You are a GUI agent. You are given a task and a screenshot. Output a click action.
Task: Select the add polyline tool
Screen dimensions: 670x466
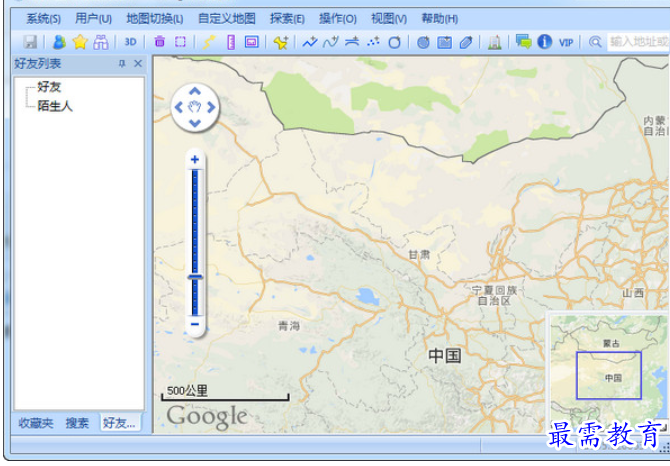pos(310,42)
